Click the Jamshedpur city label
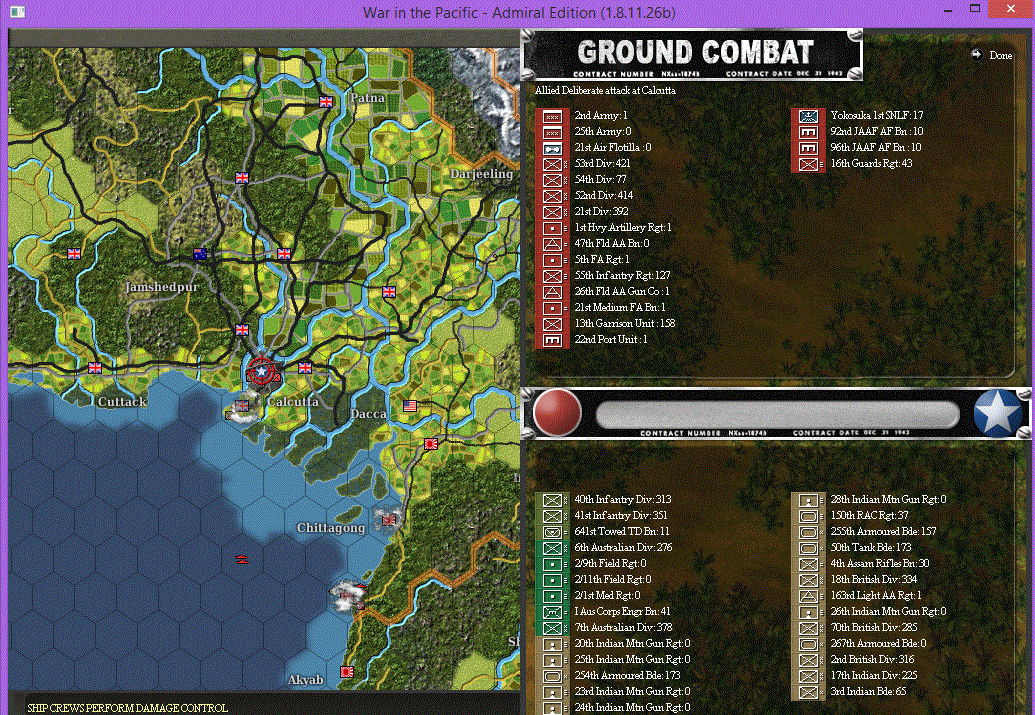 162,287
